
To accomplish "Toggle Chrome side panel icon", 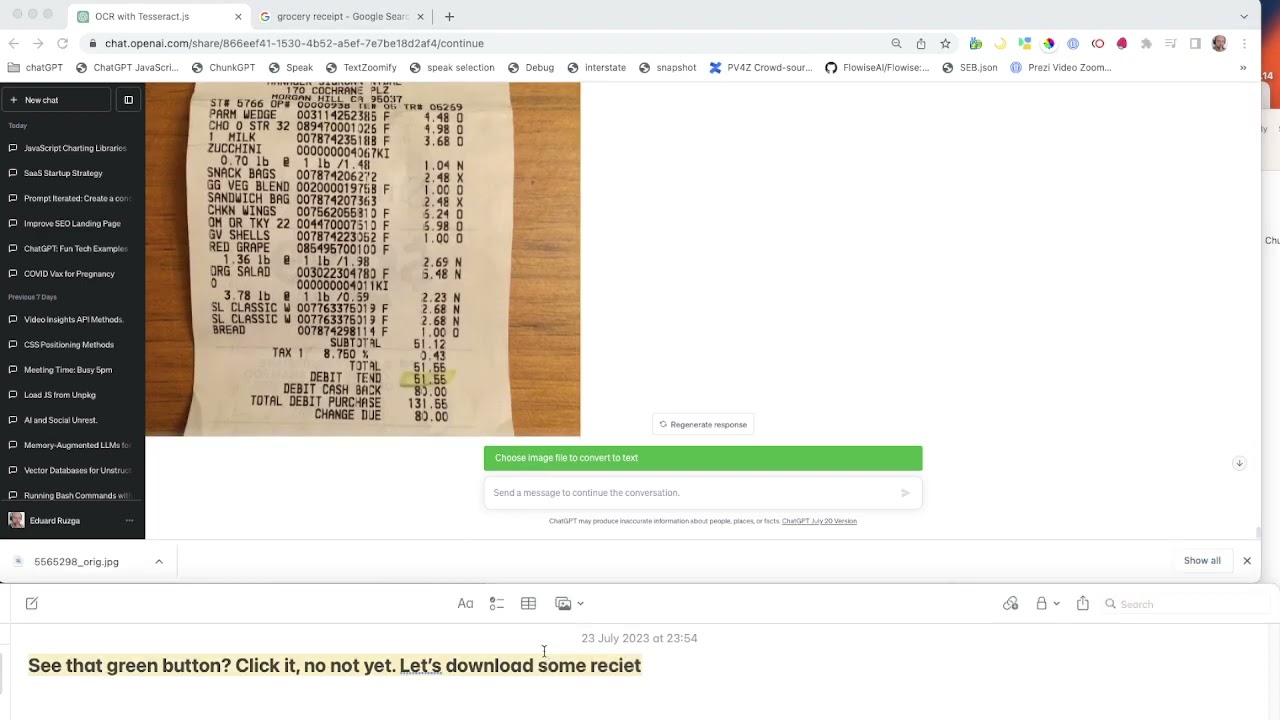I will 1195,43.
